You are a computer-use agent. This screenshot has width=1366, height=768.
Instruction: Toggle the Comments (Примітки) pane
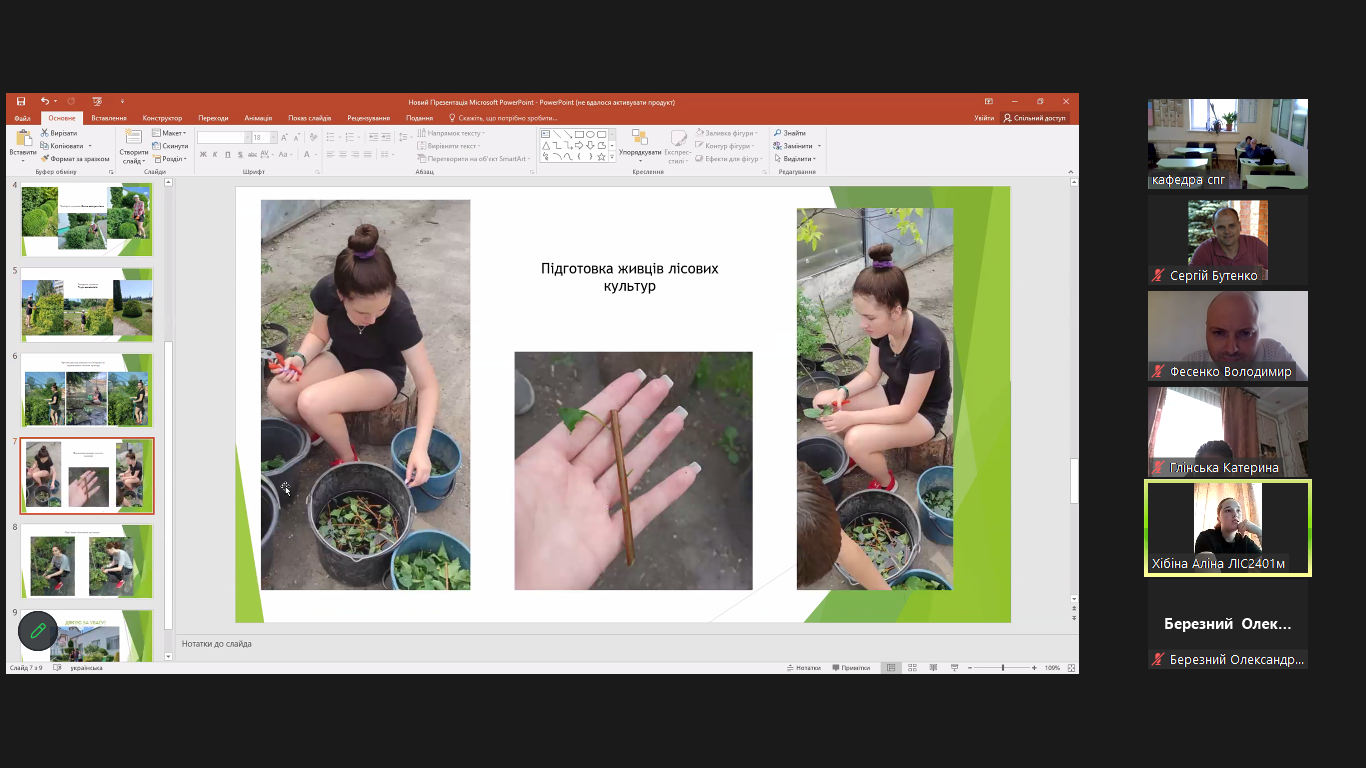click(850, 668)
